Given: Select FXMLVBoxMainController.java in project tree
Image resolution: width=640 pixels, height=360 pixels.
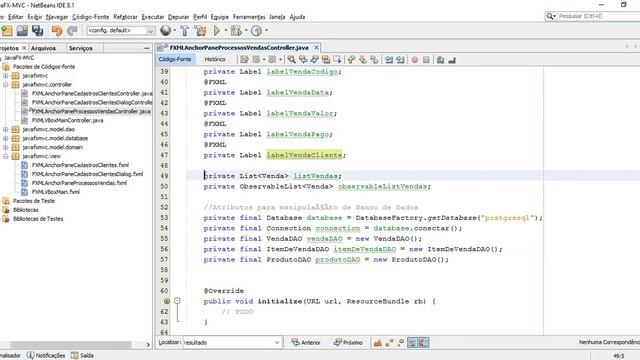Looking at the screenshot, I should [x=68, y=120].
